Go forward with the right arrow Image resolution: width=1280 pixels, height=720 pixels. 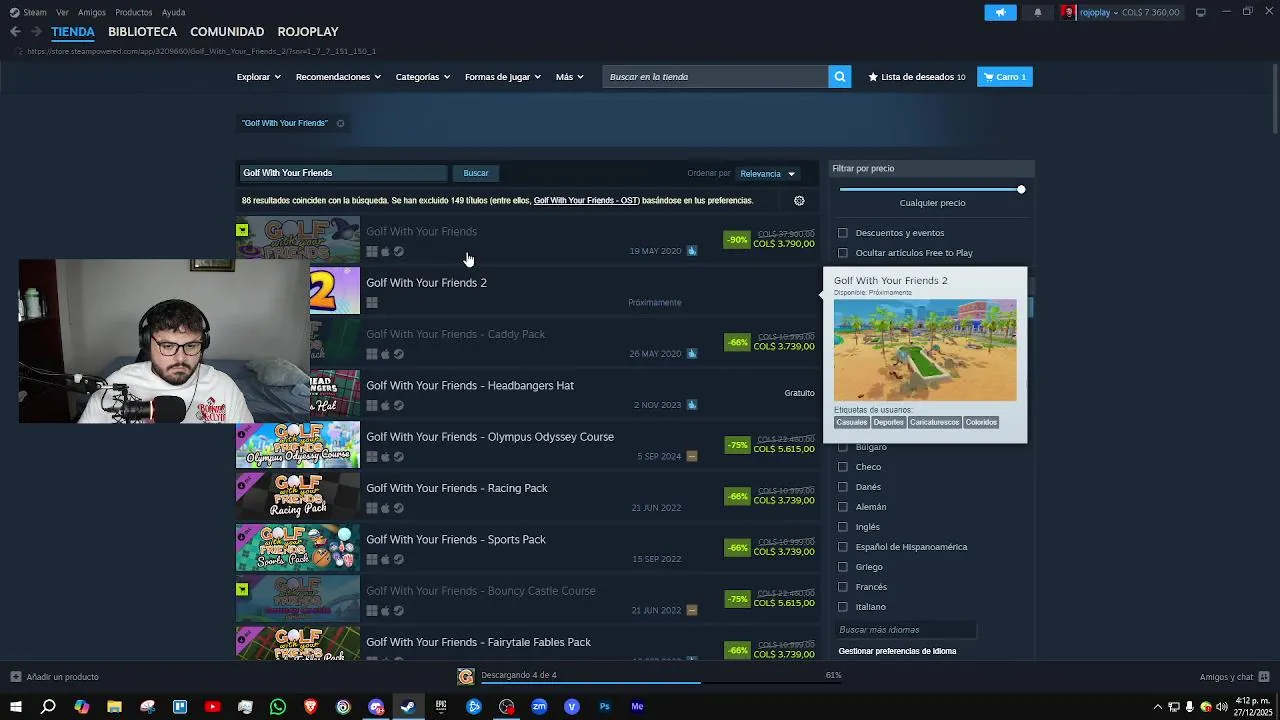(x=36, y=32)
